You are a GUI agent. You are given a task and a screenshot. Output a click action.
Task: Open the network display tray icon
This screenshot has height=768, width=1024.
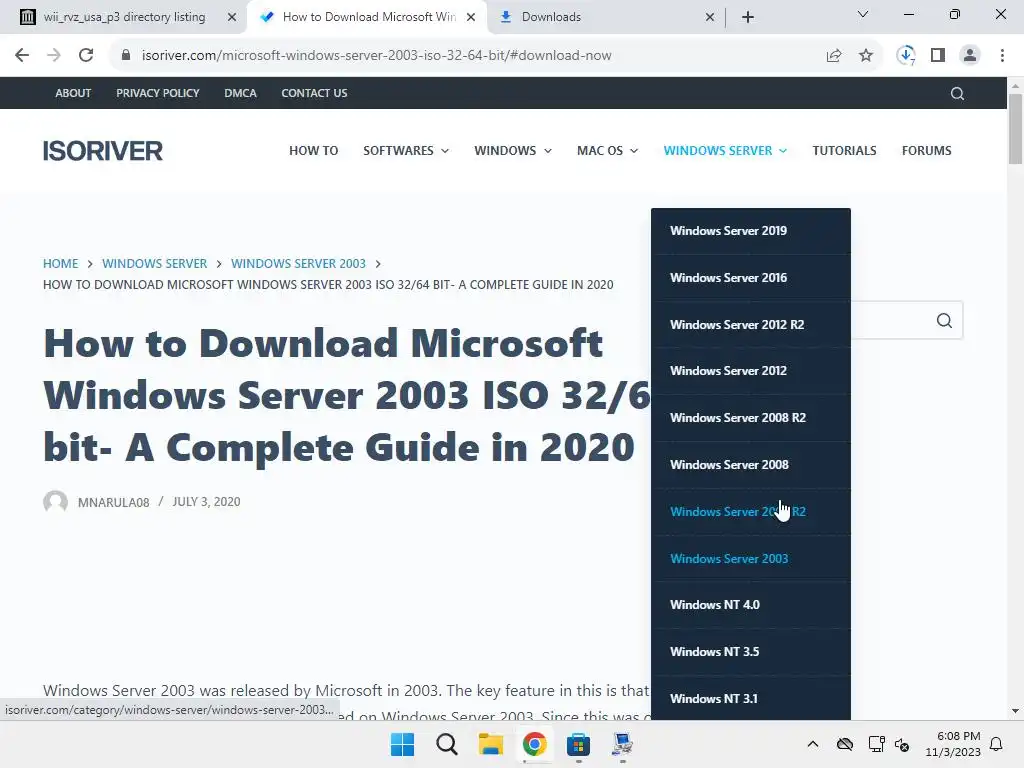876,744
